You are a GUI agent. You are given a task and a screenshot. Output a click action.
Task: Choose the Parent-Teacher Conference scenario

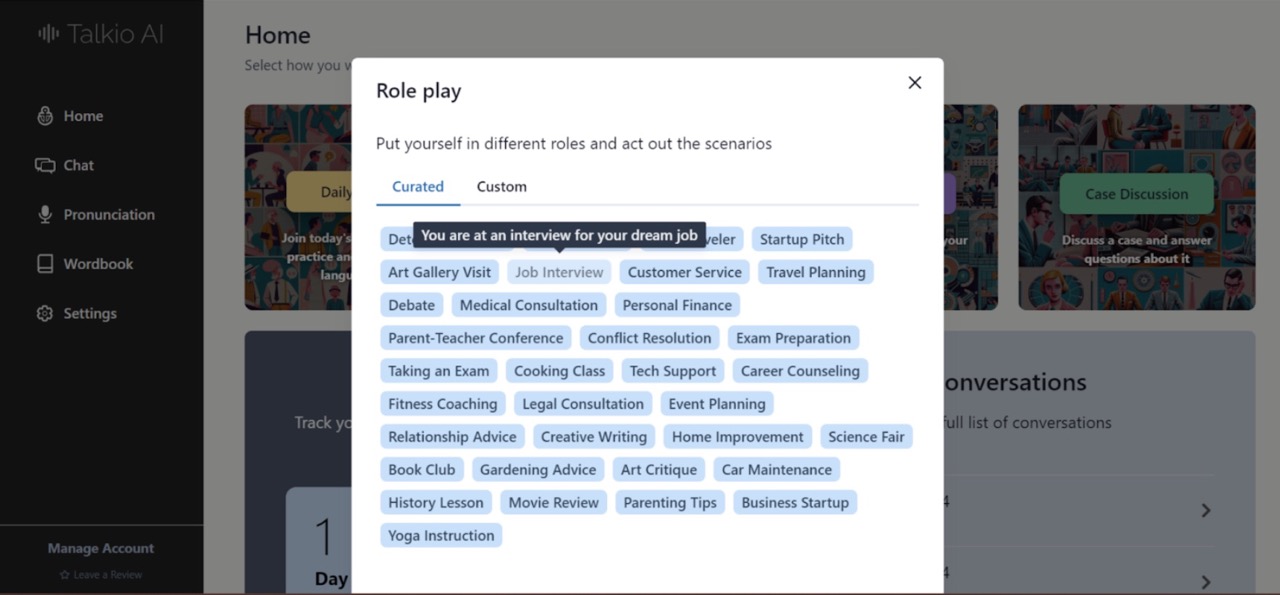click(x=475, y=337)
